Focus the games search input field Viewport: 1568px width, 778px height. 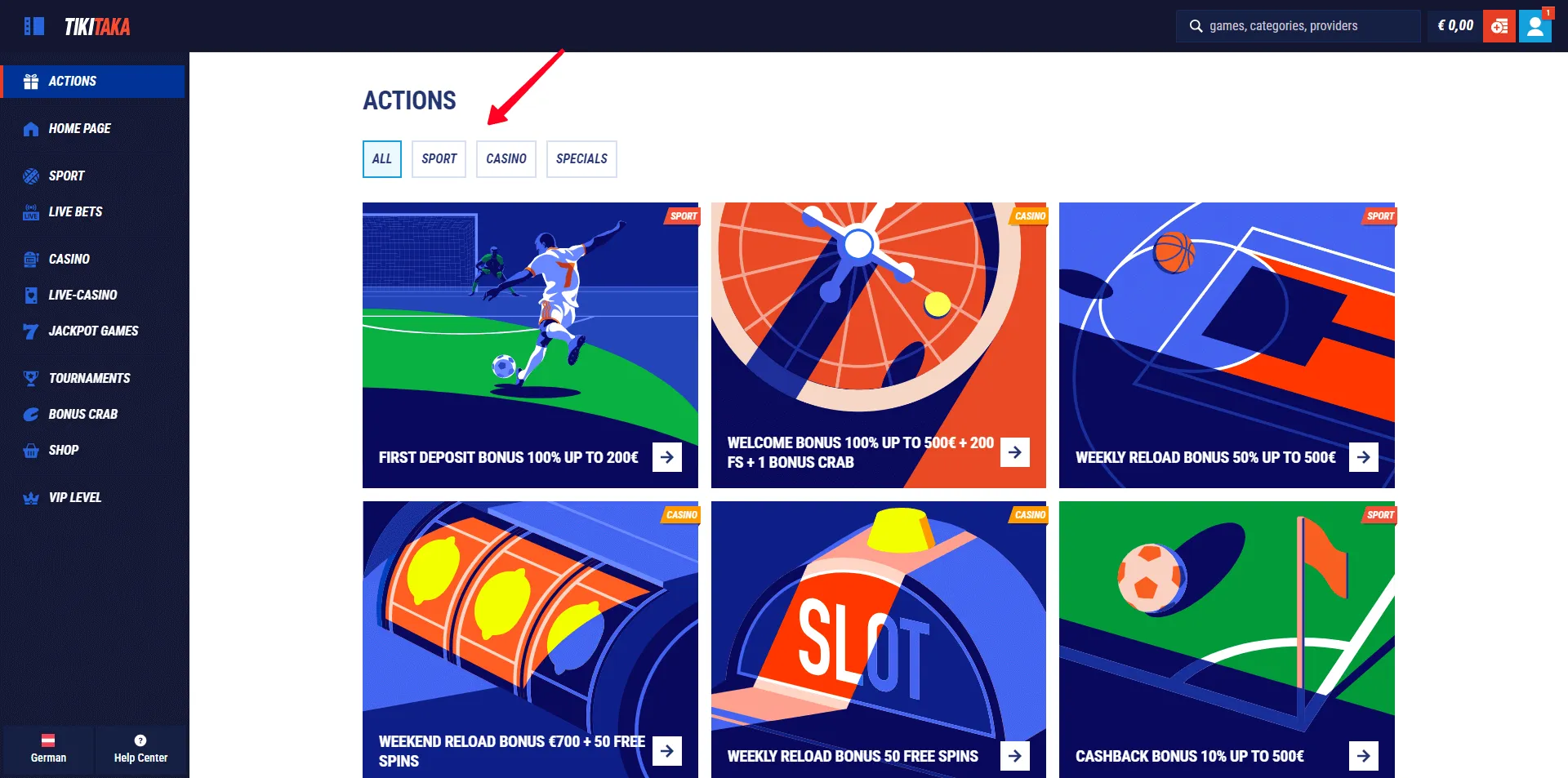pyautogui.click(x=1298, y=26)
